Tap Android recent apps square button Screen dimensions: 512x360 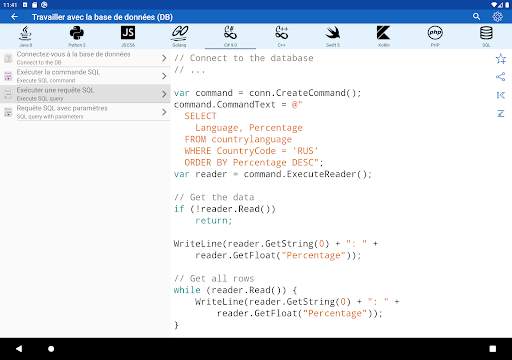pyautogui.click(x=493, y=349)
